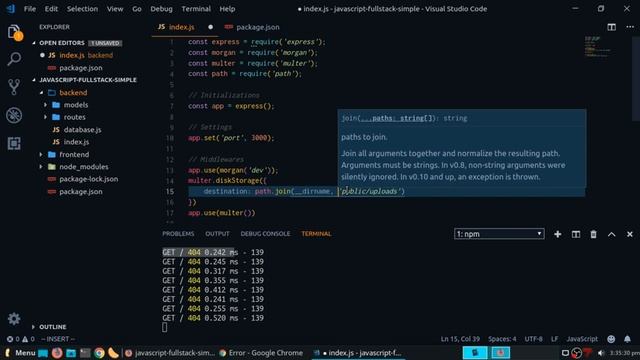Image resolution: width=640 pixels, height=360 pixels.
Task: Collapse the backend folder
Action: point(73,93)
